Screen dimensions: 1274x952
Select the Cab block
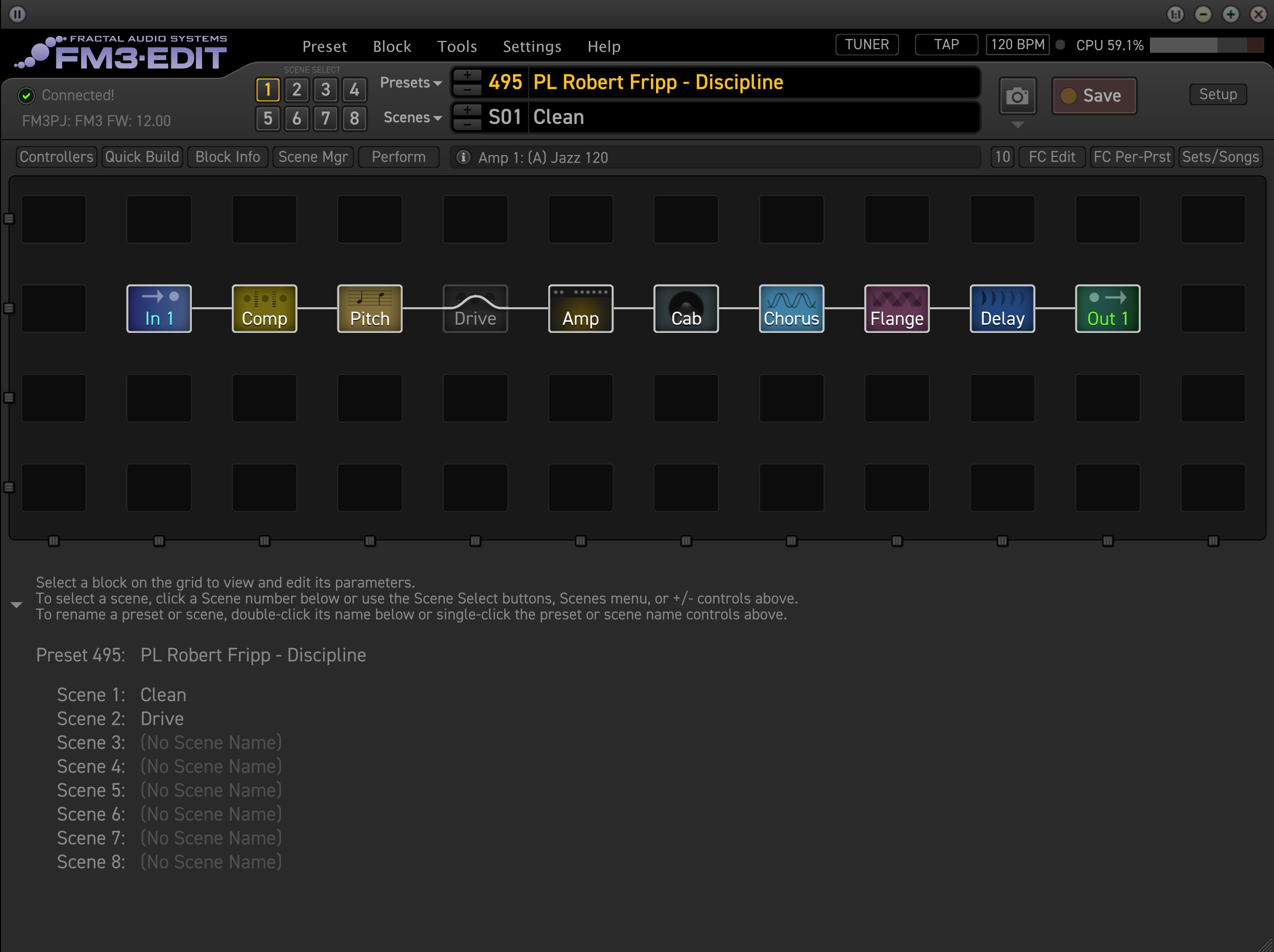click(685, 308)
